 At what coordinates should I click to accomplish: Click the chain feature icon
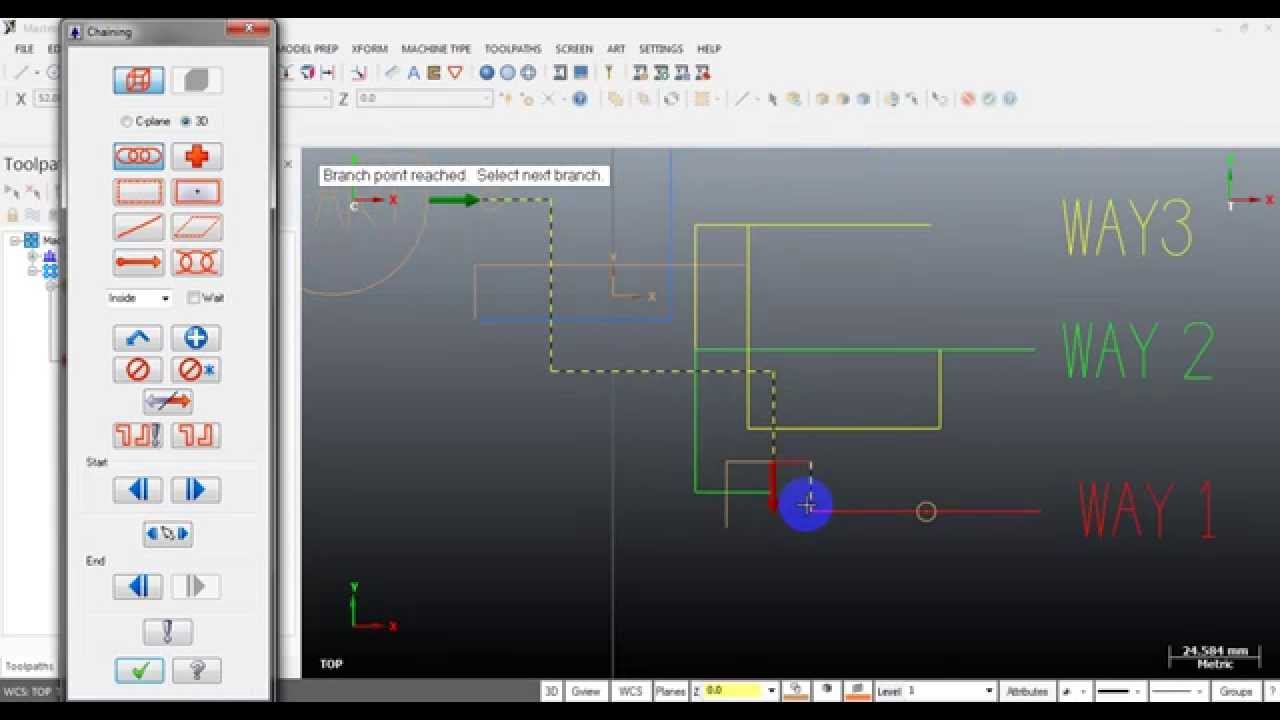(x=196, y=435)
